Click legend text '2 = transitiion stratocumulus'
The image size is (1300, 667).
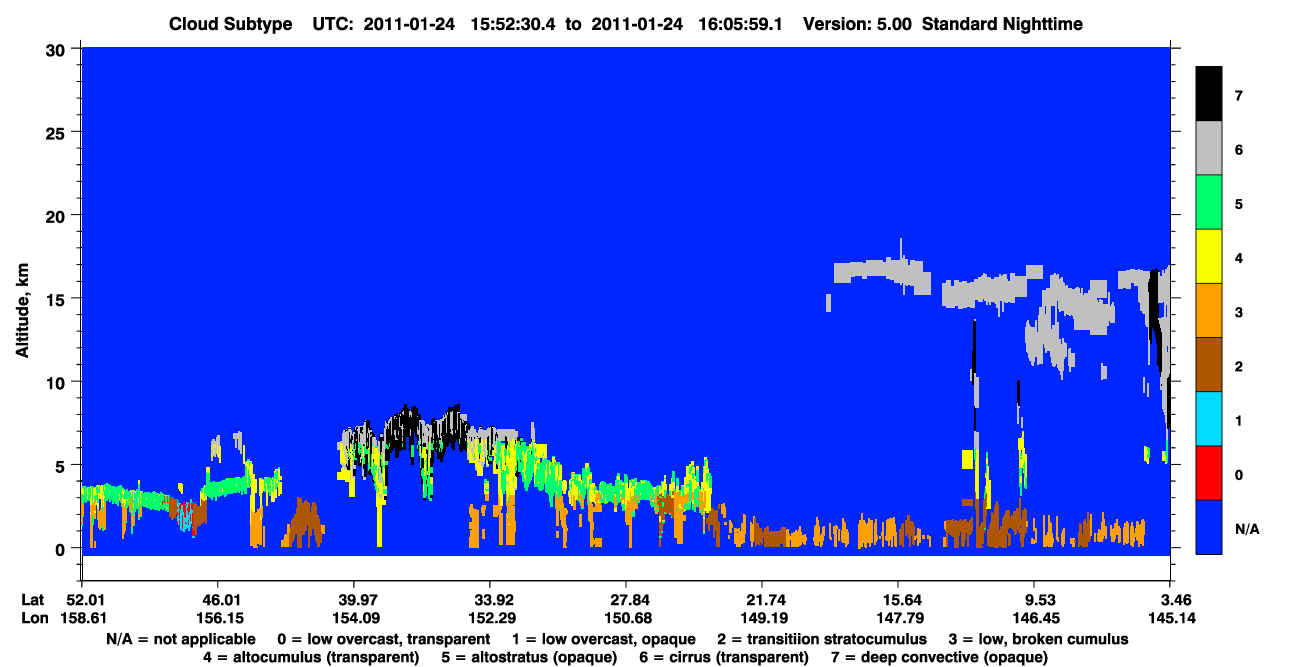point(822,639)
